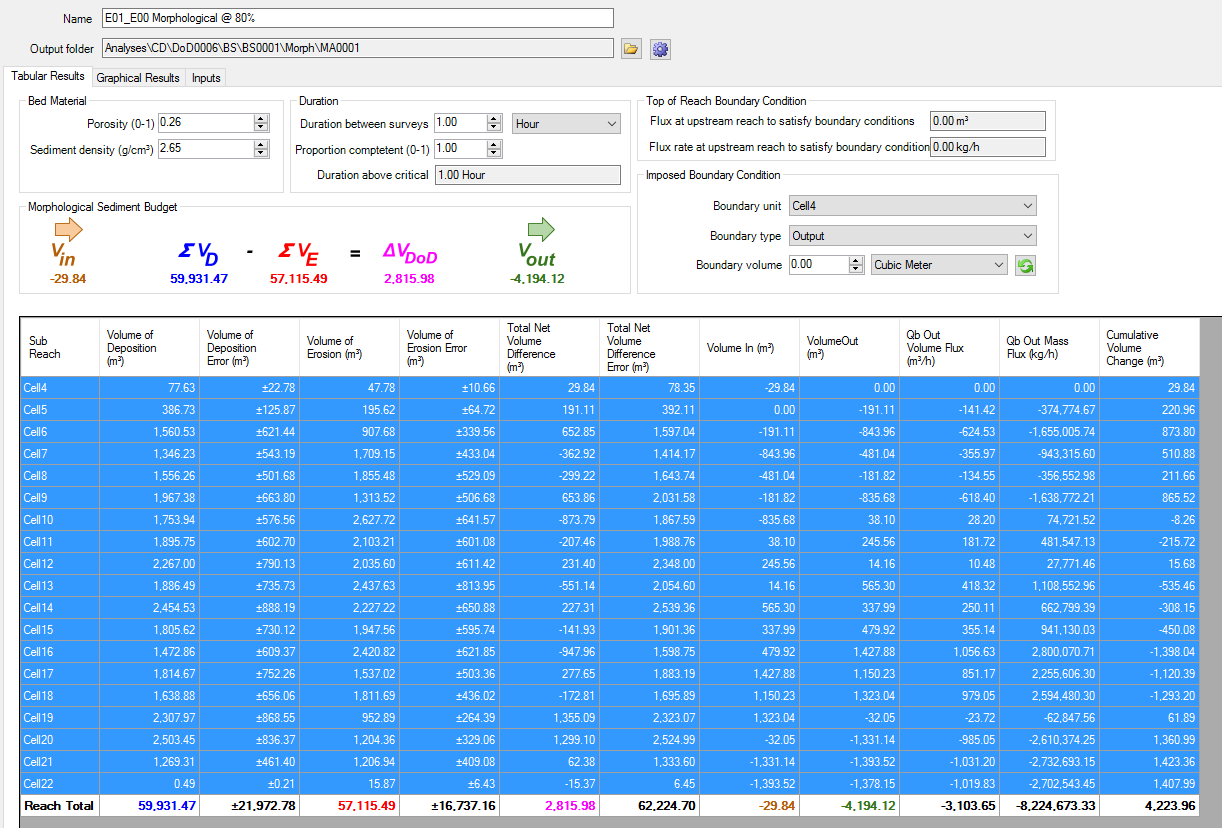Click Volume In 1,427.88 in Cell17 row
1222x828 pixels.
coord(750,674)
